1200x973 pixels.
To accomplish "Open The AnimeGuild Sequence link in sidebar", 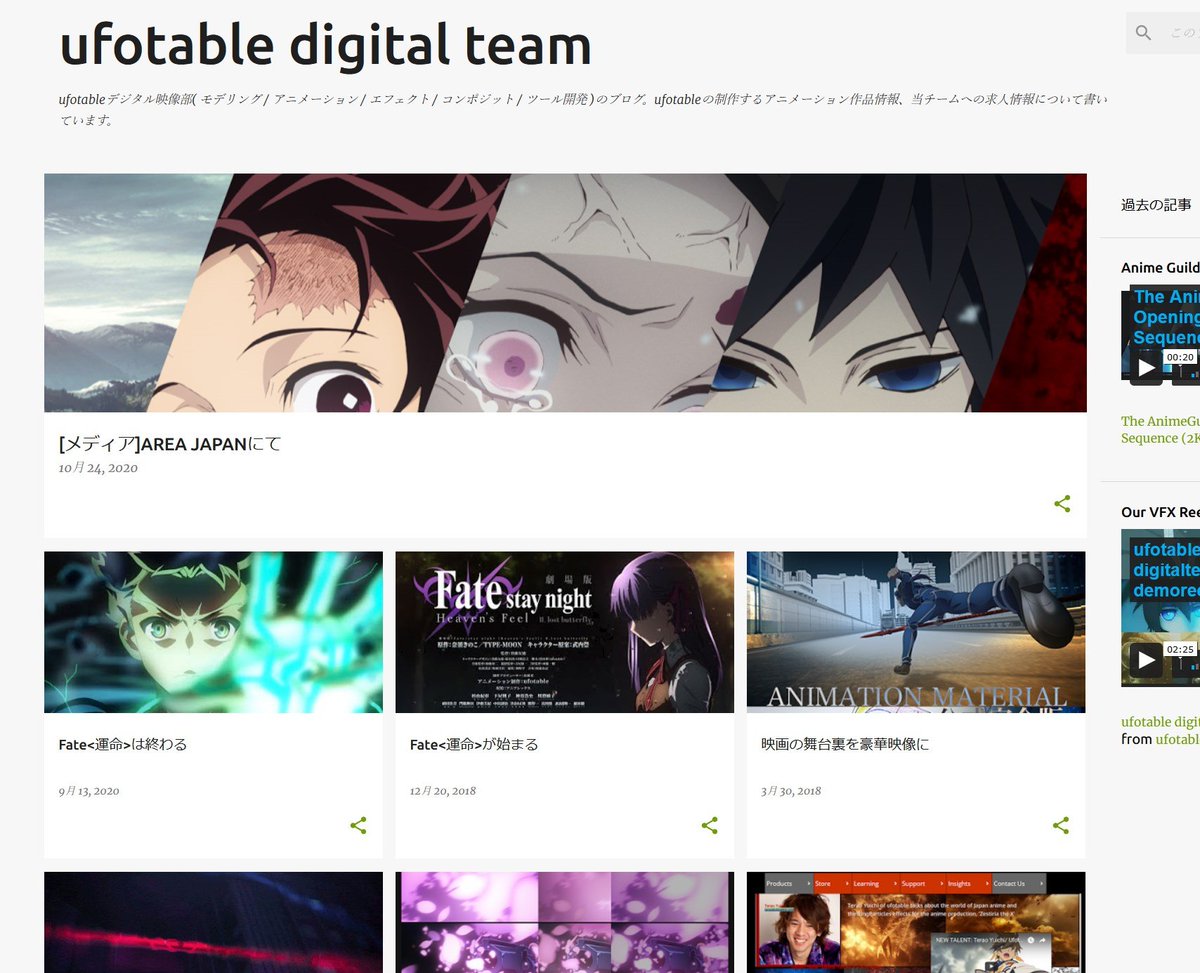I will 1160,430.
